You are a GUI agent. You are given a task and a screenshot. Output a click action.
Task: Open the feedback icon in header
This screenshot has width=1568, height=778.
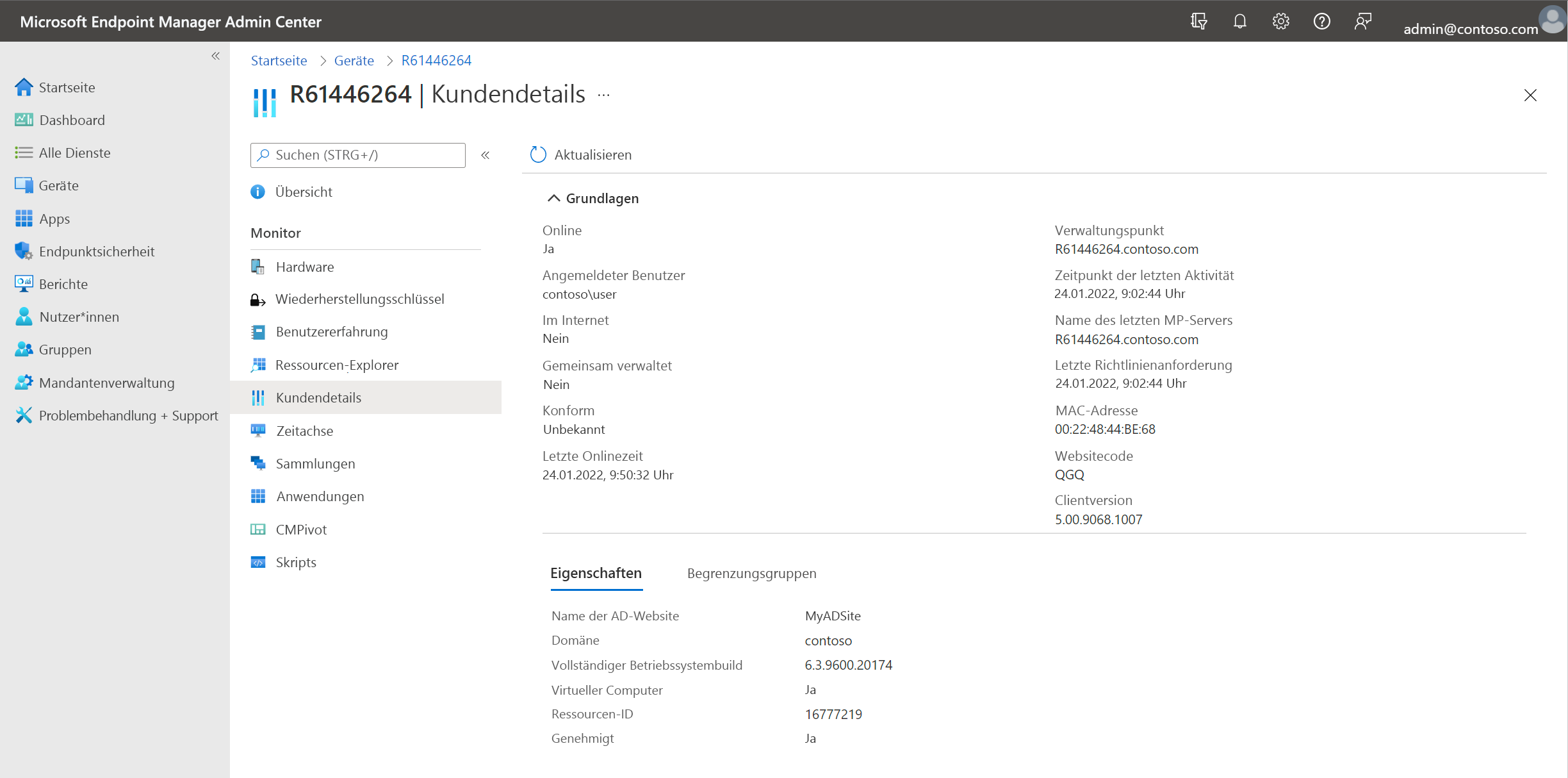pos(1362,21)
